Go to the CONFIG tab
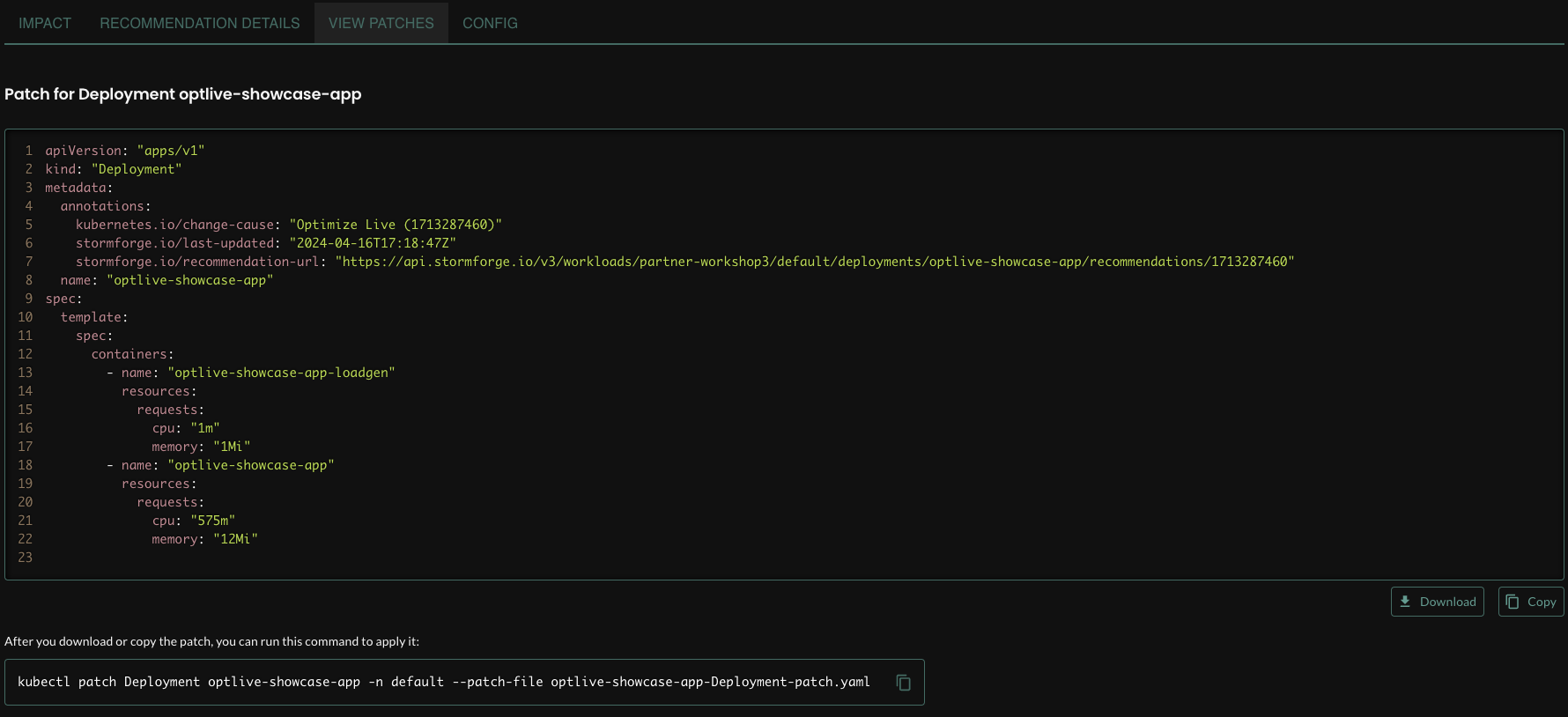Image resolution: width=1568 pixels, height=717 pixels. point(490,23)
